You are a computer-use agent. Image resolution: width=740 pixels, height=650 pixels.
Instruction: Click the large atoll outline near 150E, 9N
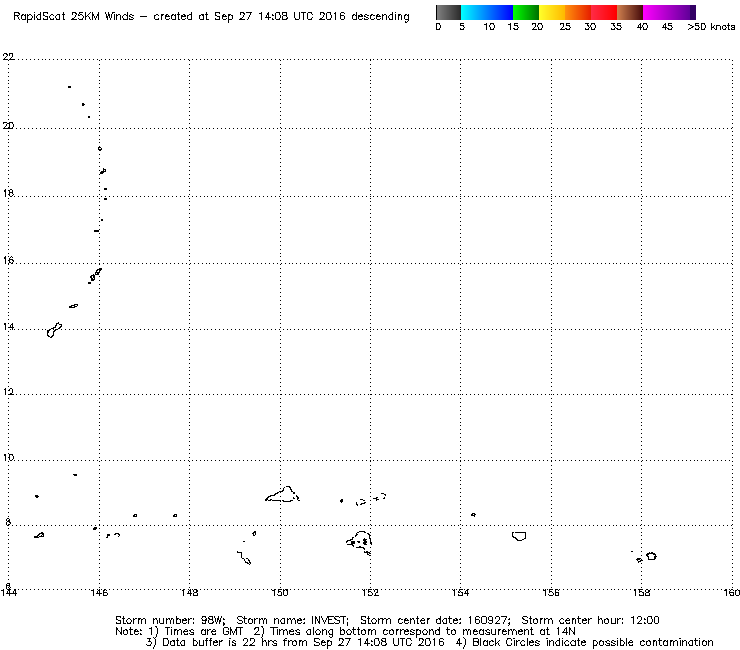pyautogui.click(x=282, y=494)
